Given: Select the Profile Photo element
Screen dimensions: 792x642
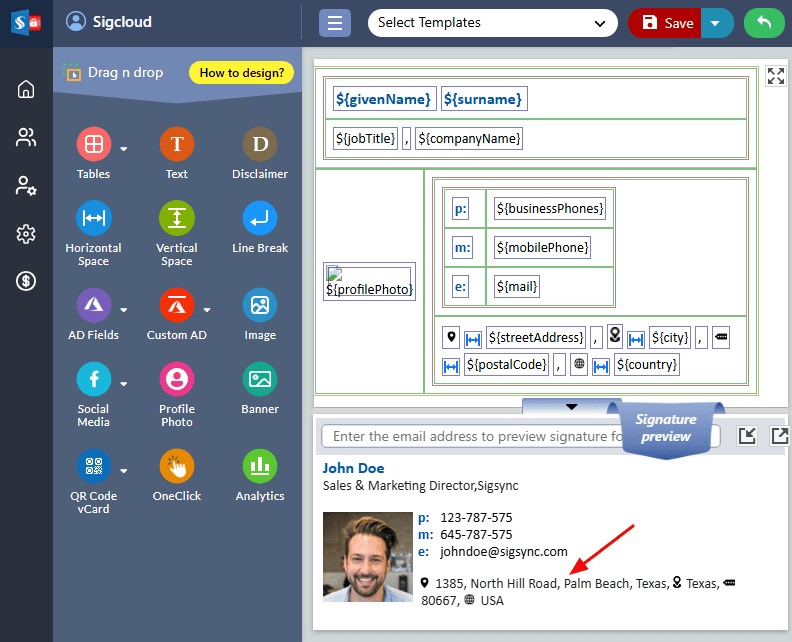Looking at the screenshot, I should coord(176,380).
